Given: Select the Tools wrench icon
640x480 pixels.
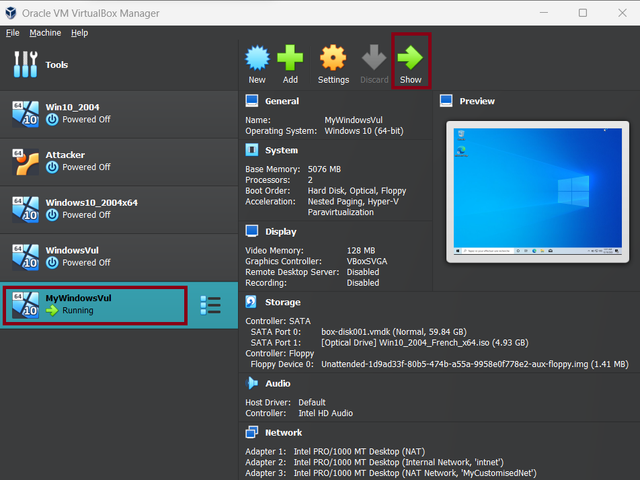Looking at the screenshot, I should [x=25, y=64].
